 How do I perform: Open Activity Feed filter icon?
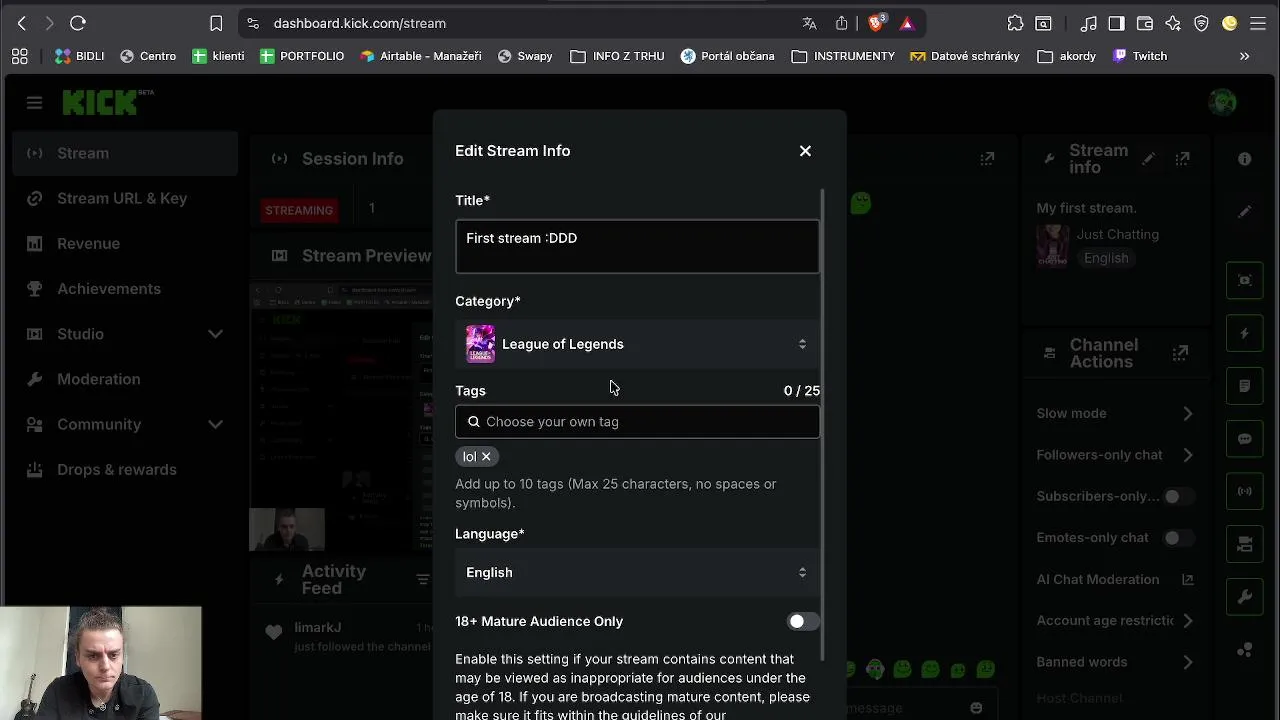(422, 580)
